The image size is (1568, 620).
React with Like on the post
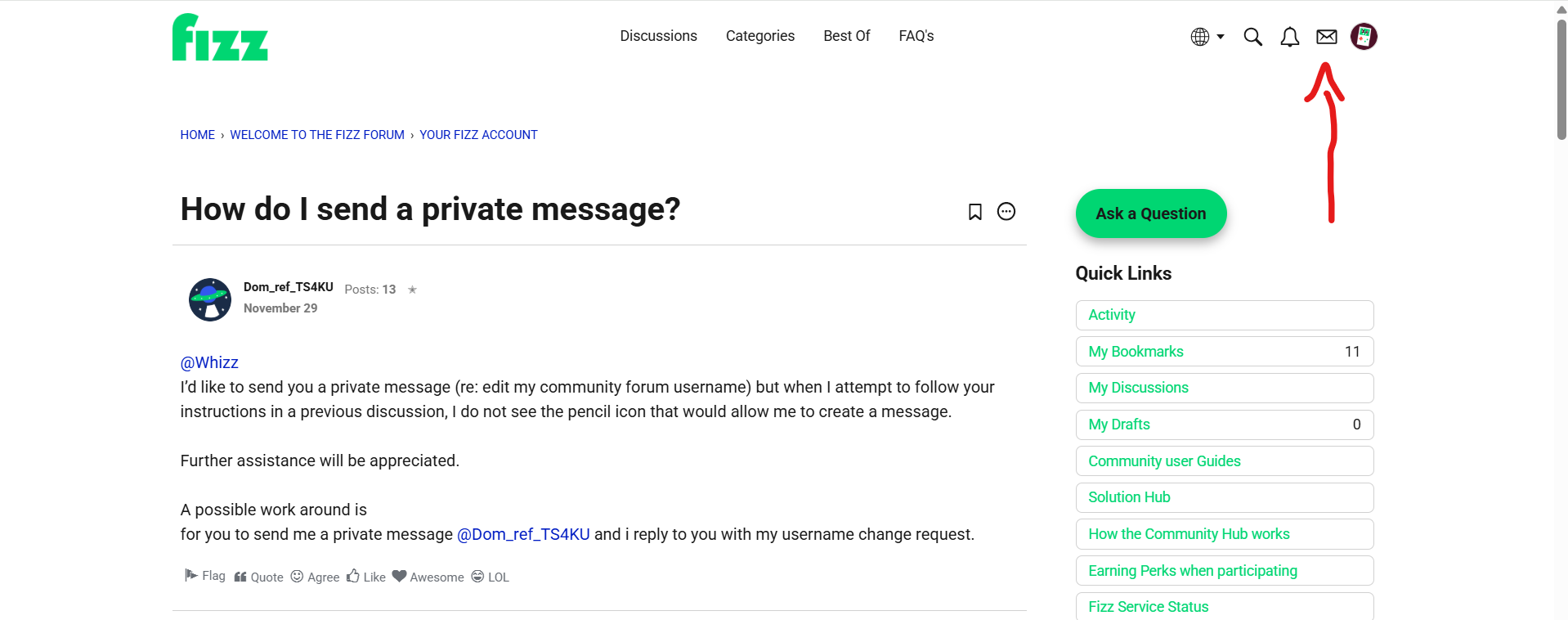365,577
